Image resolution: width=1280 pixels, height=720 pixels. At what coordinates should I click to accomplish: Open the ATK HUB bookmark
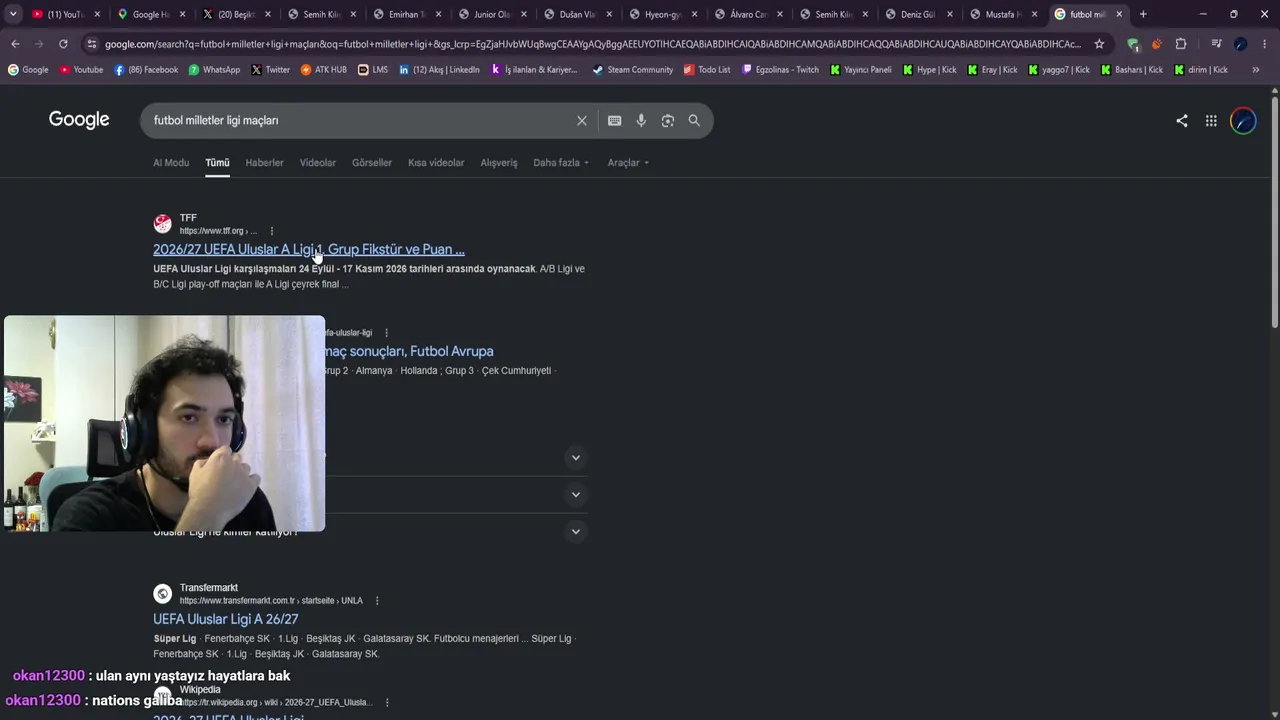pyautogui.click(x=323, y=70)
